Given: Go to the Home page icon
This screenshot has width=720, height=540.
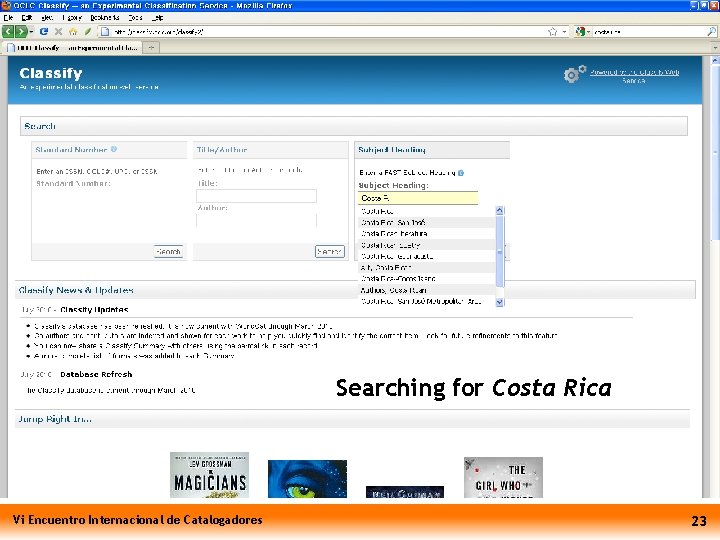Looking at the screenshot, I should (73, 32).
